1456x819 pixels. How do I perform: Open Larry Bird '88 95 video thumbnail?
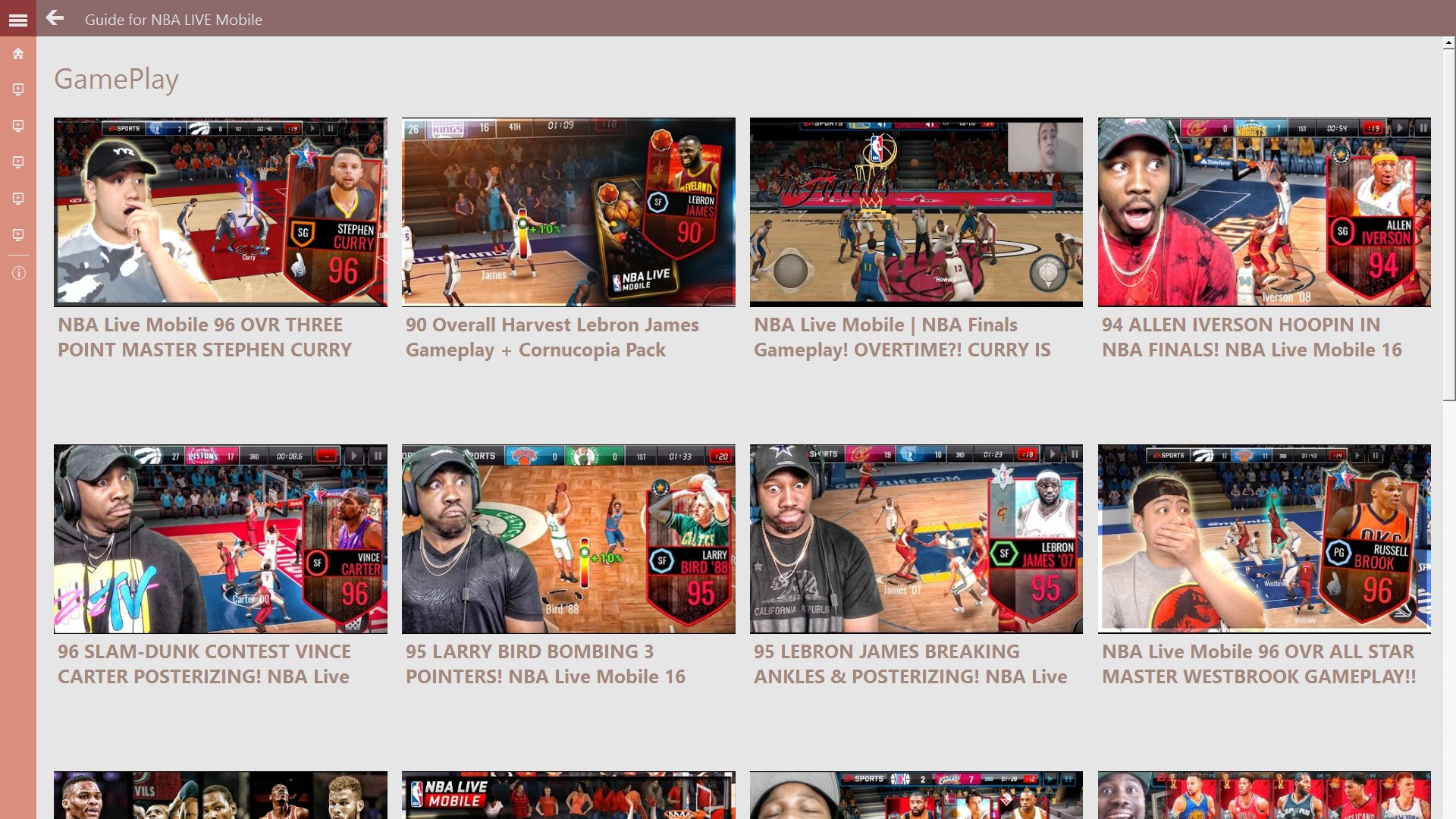click(569, 539)
